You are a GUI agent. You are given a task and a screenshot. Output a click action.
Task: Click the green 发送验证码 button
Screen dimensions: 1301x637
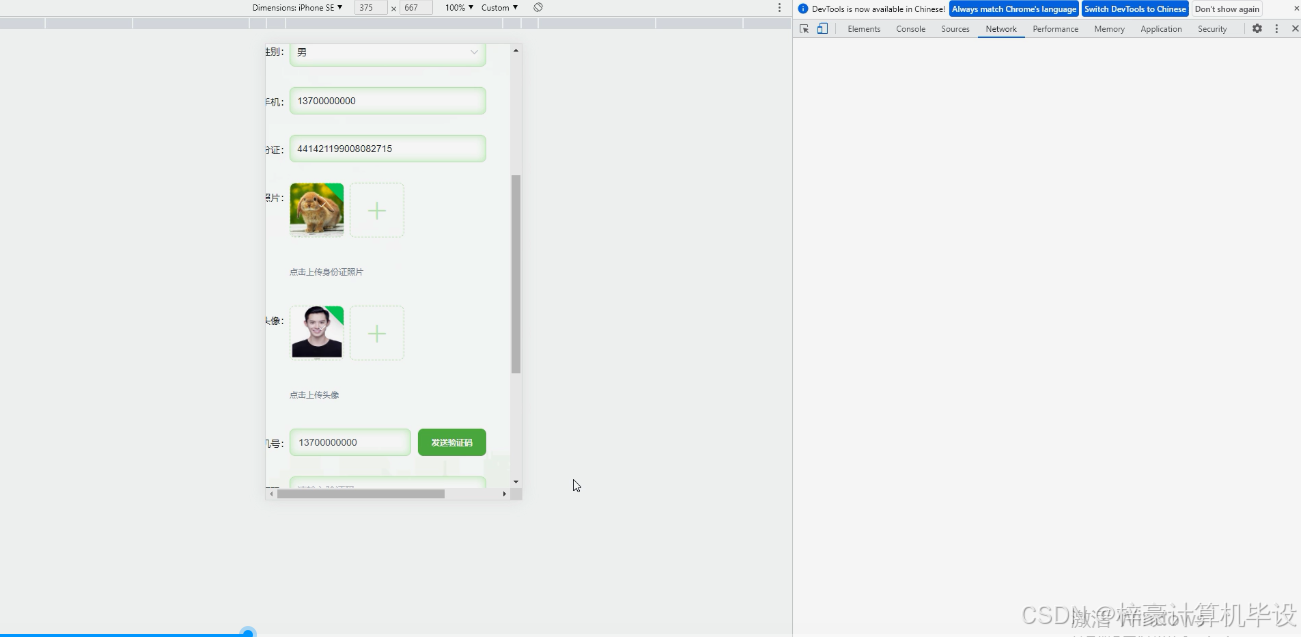coord(452,442)
